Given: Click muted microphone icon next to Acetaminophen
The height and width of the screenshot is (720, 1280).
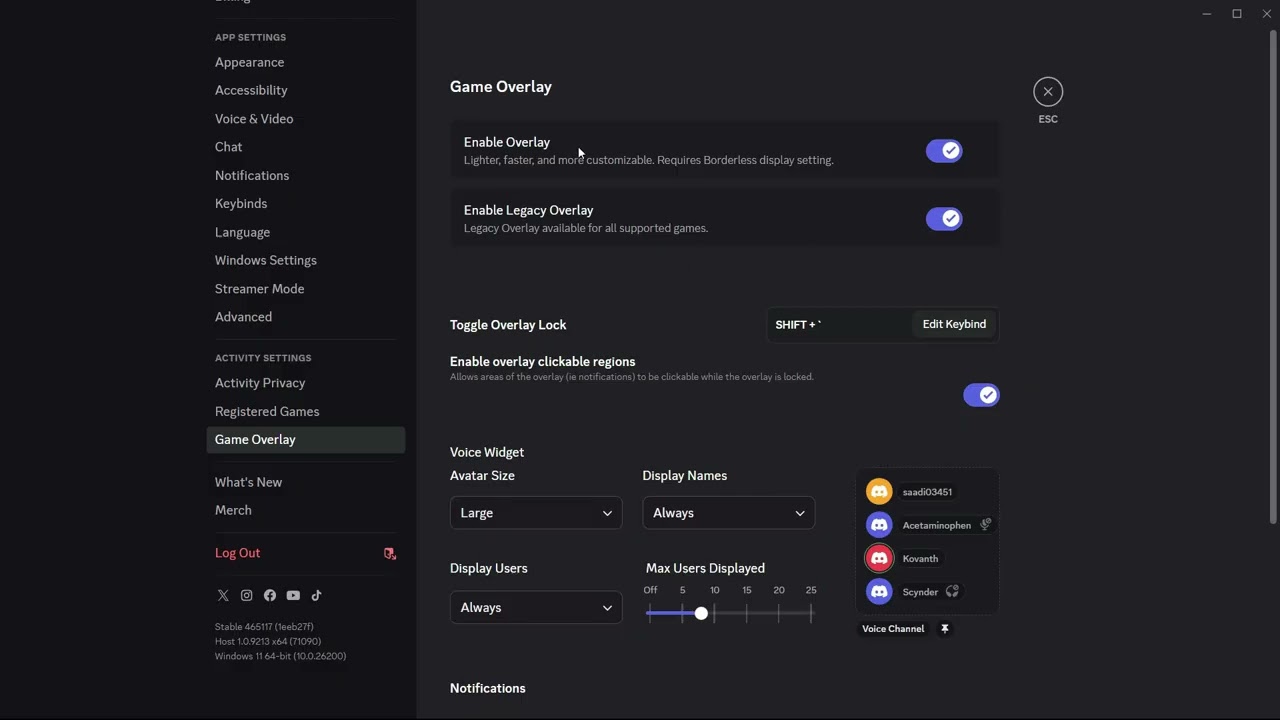Looking at the screenshot, I should [x=985, y=524].
